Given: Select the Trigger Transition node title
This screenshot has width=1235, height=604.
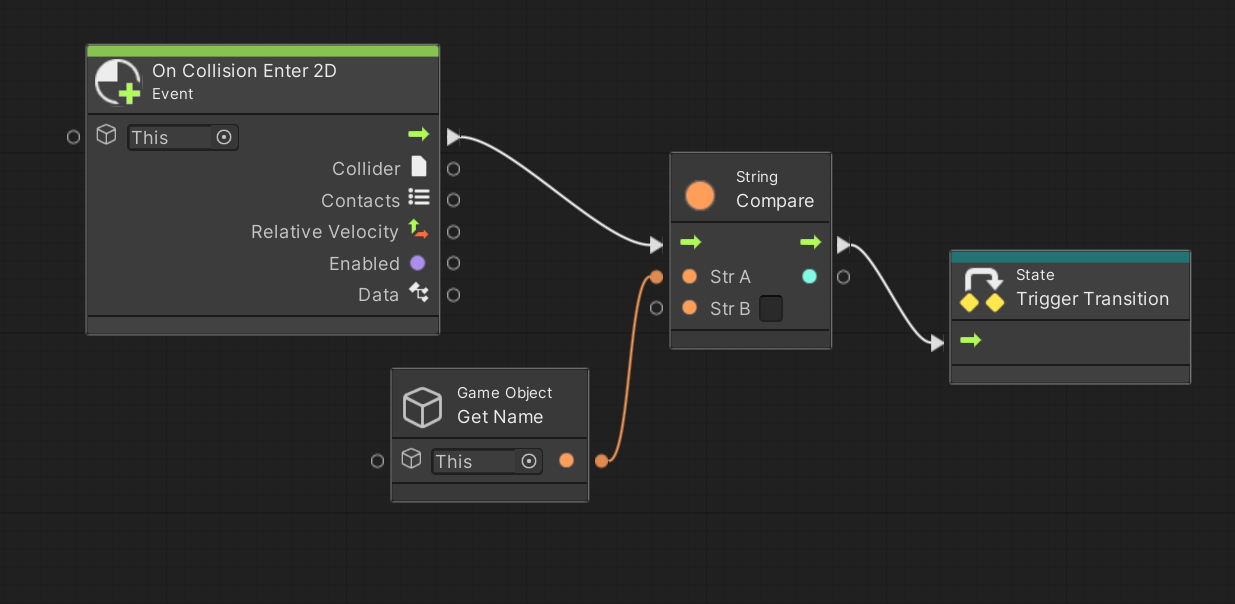Looking at the screenshot, I should tap(1092, 299).
